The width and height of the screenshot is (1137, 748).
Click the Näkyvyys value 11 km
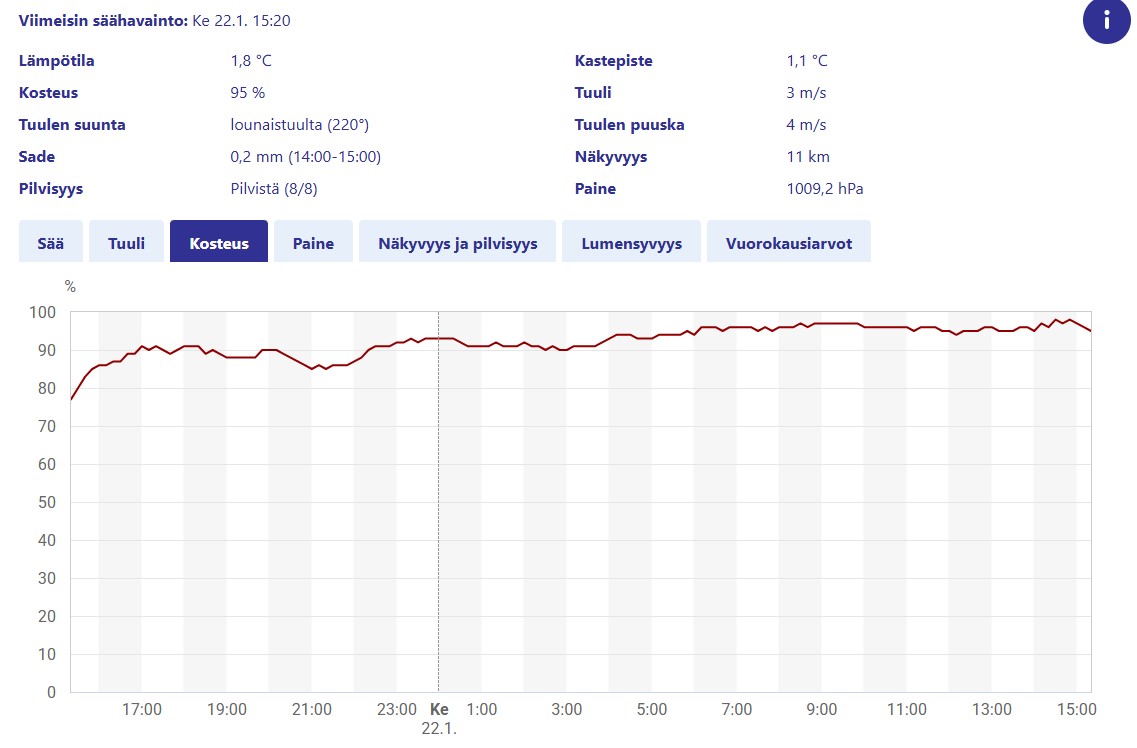[808, 157]
